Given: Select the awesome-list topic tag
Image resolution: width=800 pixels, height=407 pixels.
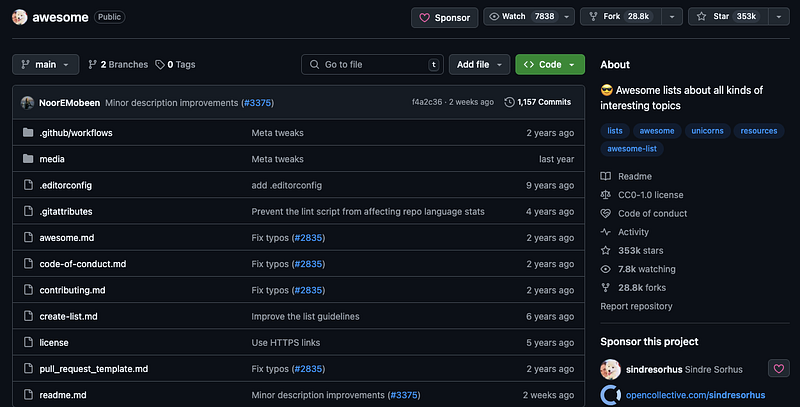Looking at the screenshot, I should click(632, 148).
